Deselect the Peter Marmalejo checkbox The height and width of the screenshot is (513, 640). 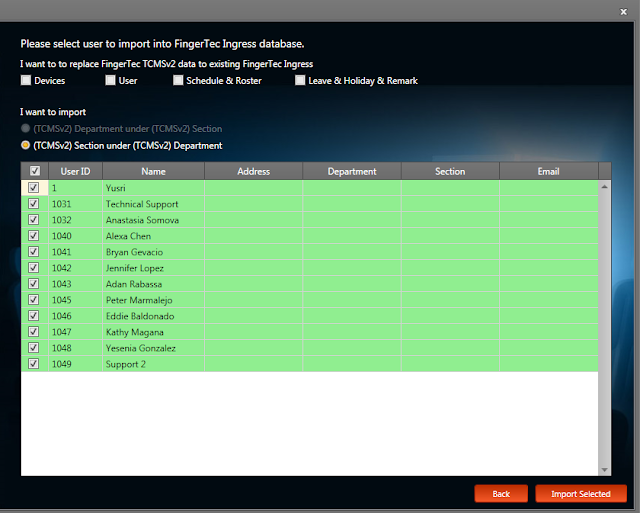pyautogui.click(x=33, y=300)
